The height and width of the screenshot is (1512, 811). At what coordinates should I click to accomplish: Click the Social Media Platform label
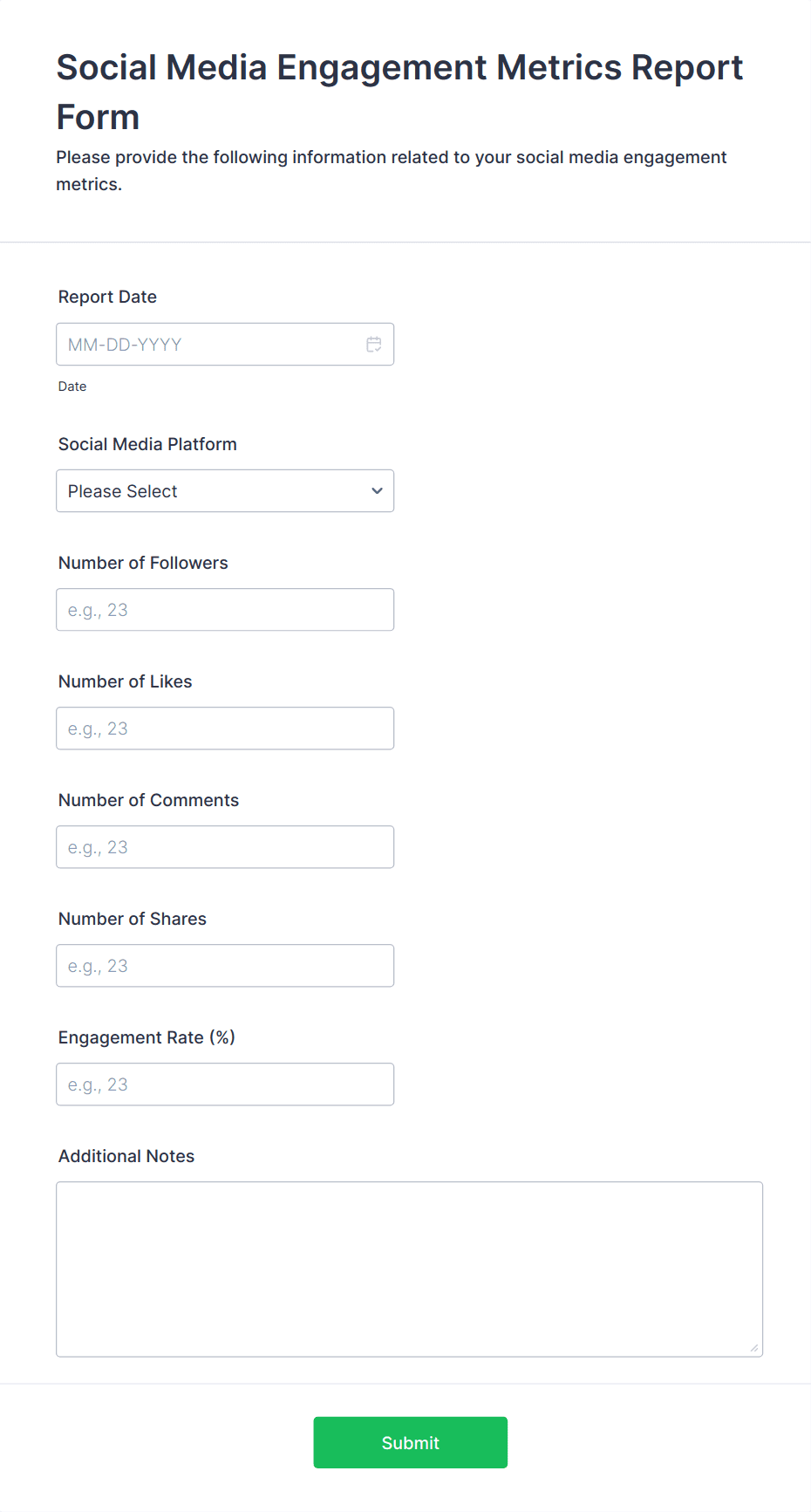point(147,444)
